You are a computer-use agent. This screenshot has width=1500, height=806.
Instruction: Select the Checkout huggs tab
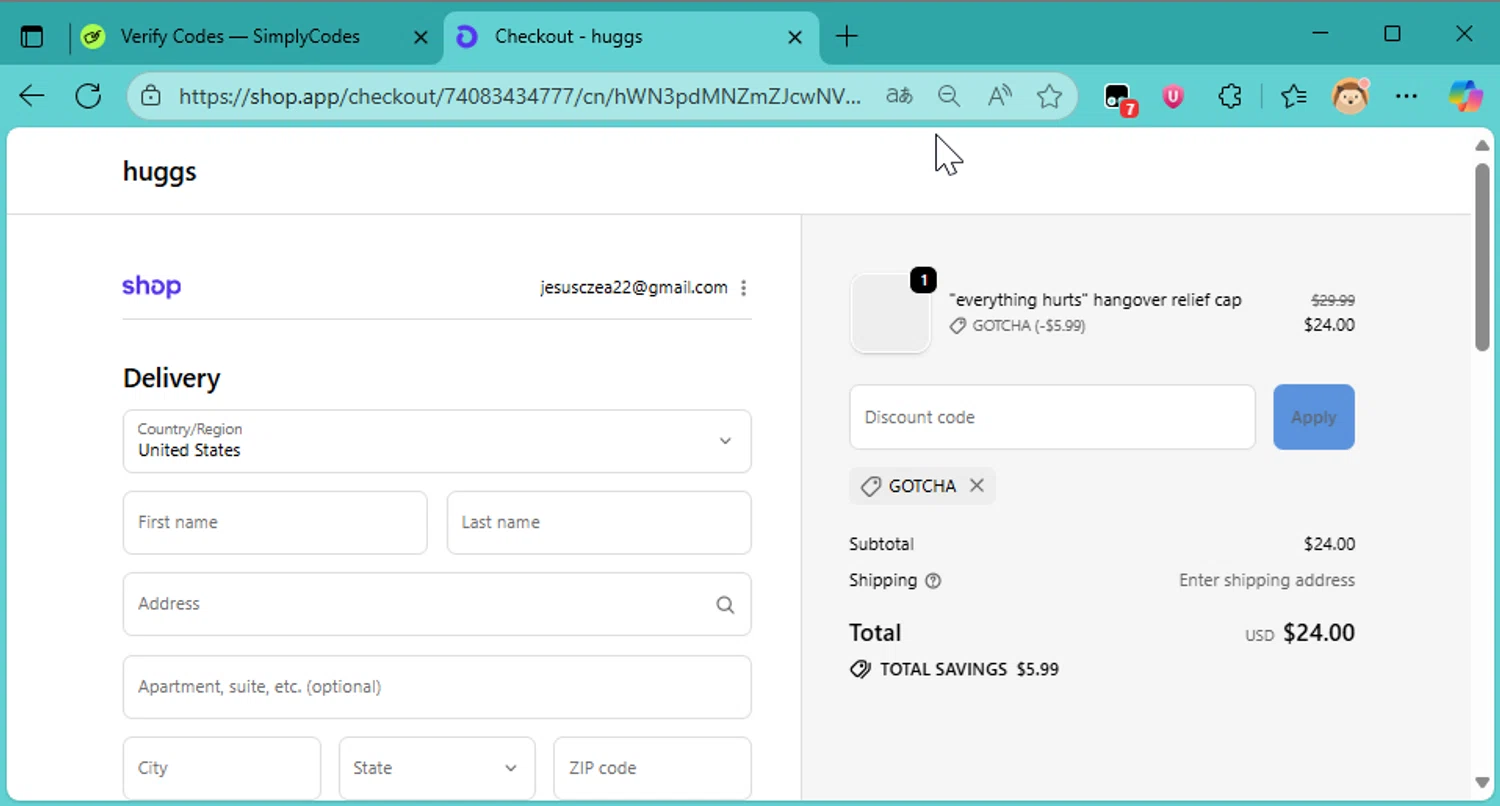point(630,37)
